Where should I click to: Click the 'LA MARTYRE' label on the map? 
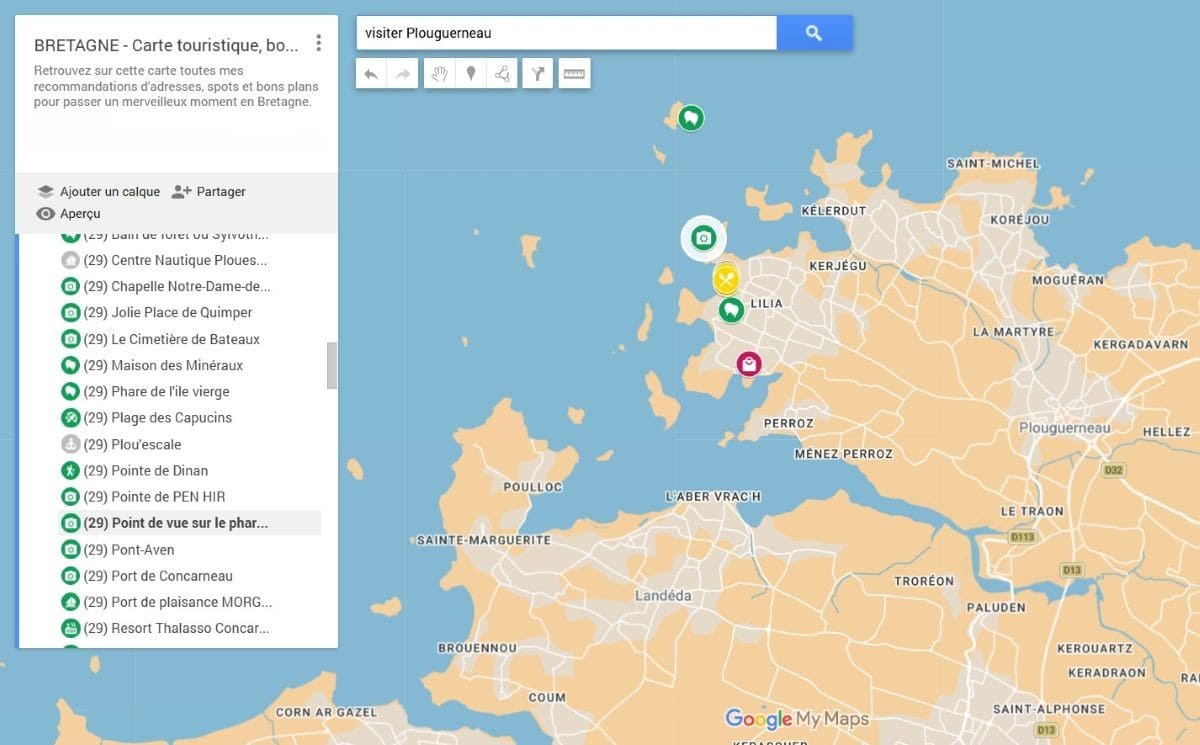1013,331
